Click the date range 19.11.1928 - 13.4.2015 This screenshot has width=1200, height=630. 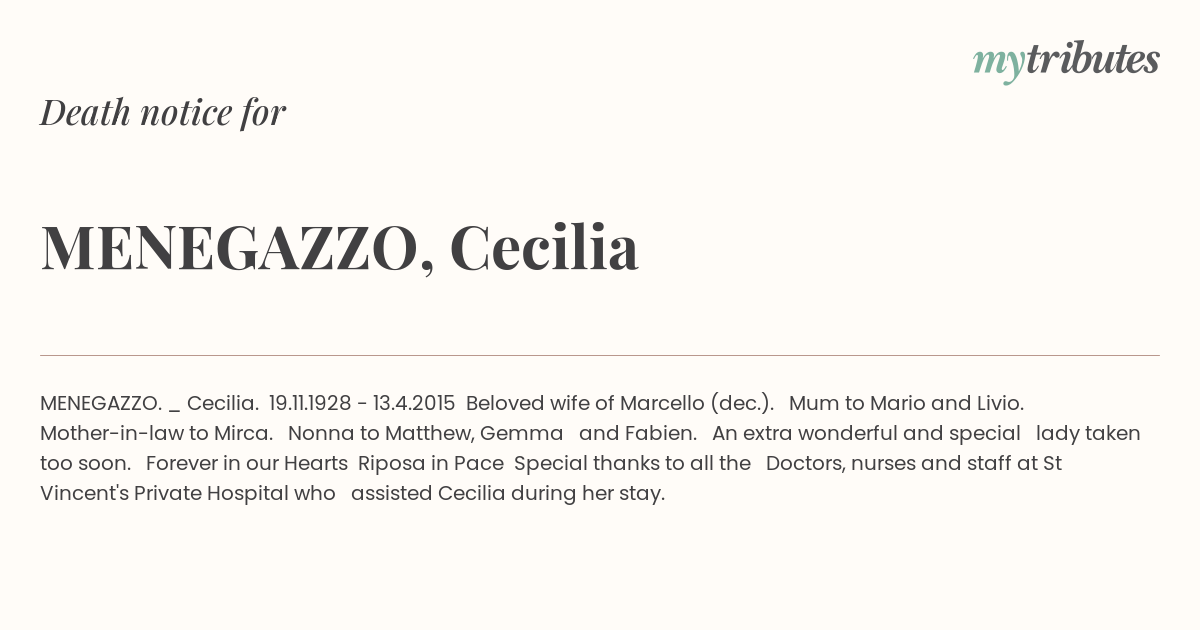pyautogui.click(x=362, y=403)
